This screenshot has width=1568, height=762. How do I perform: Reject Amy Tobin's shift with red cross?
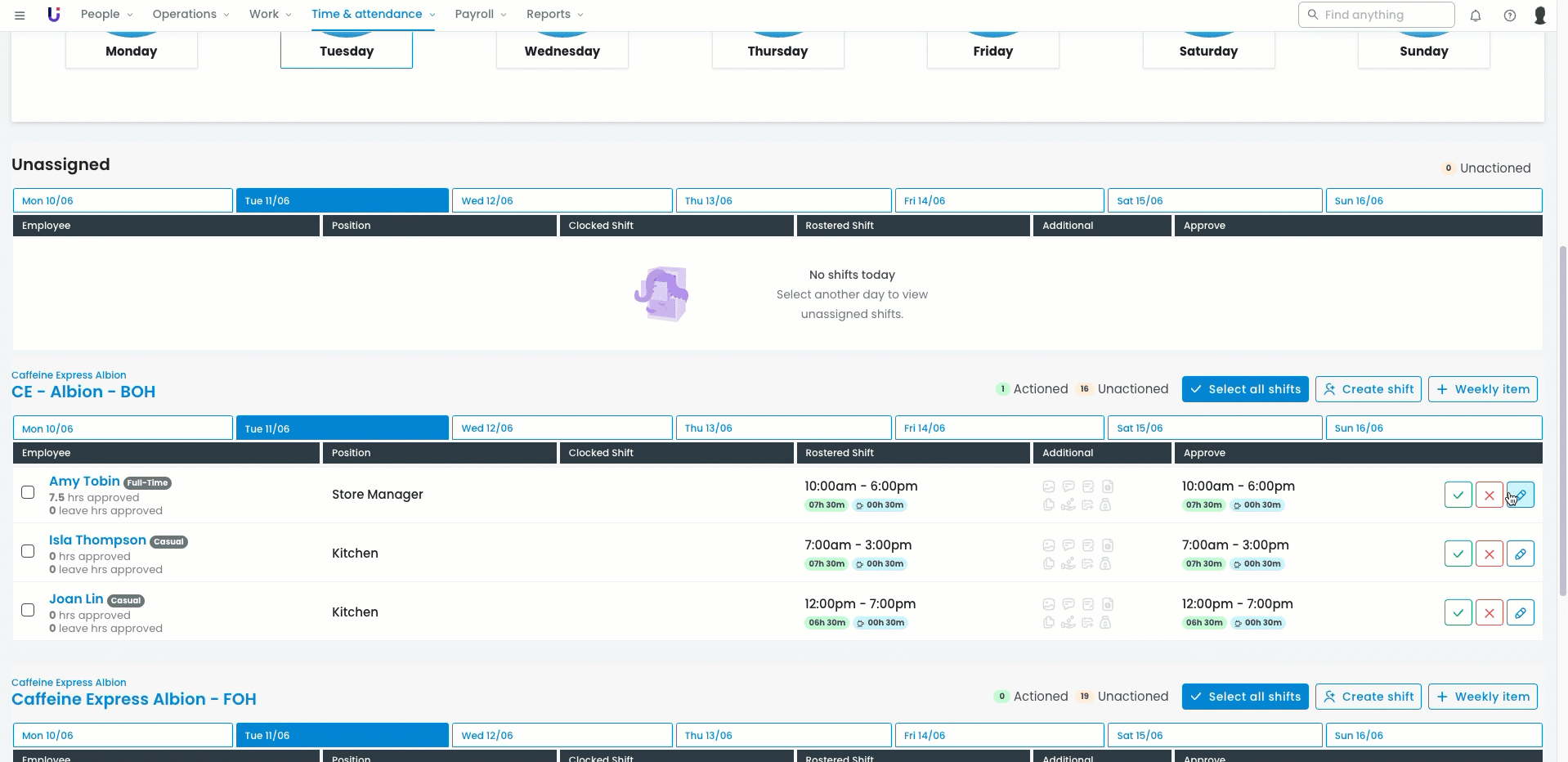(1489, 495)
